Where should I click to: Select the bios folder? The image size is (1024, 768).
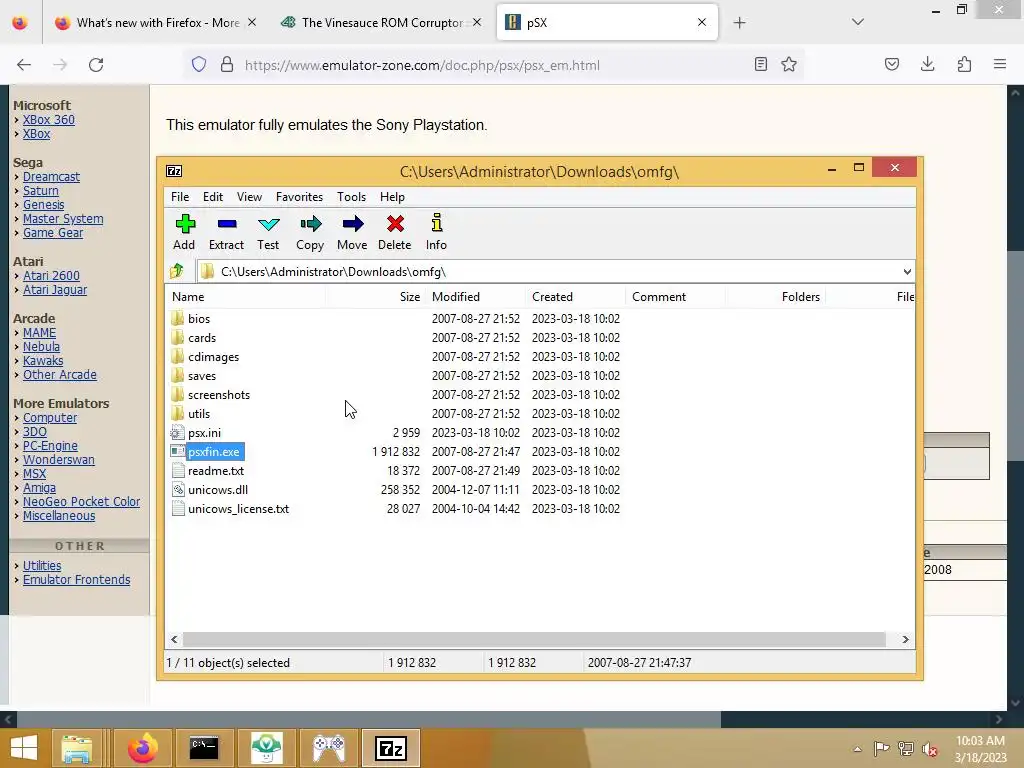[x=199, y=319]
